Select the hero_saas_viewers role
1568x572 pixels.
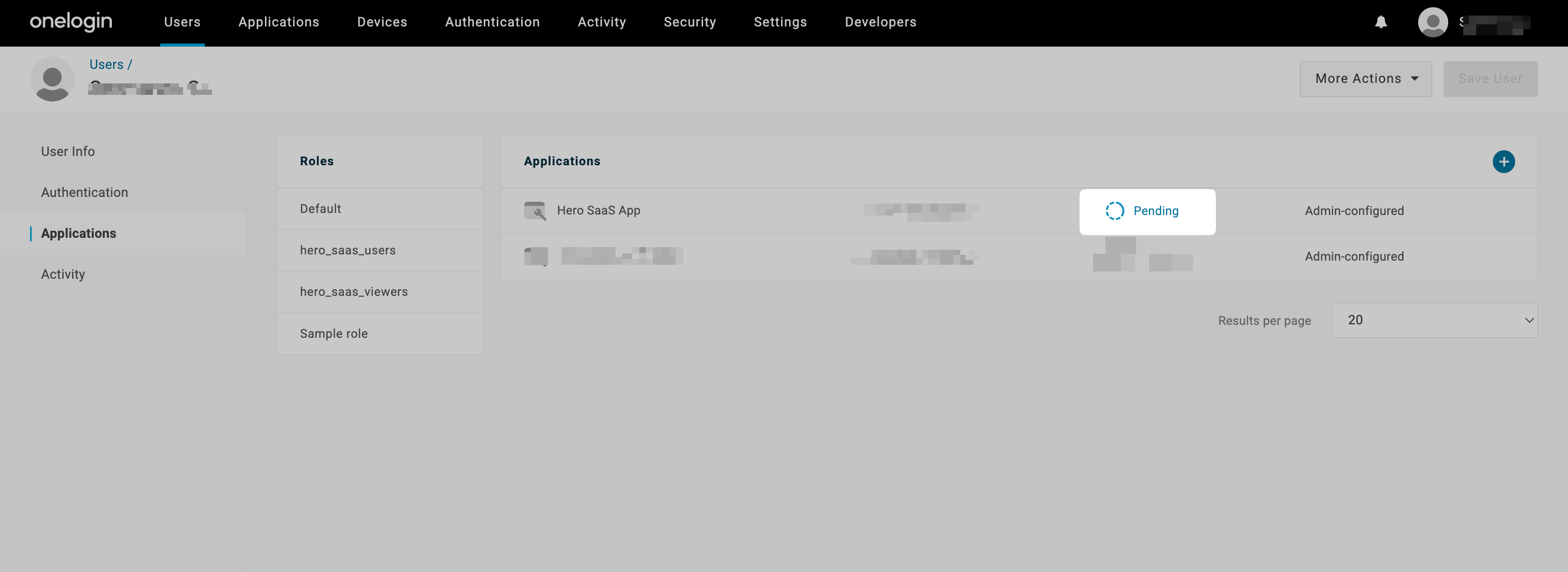354,292
